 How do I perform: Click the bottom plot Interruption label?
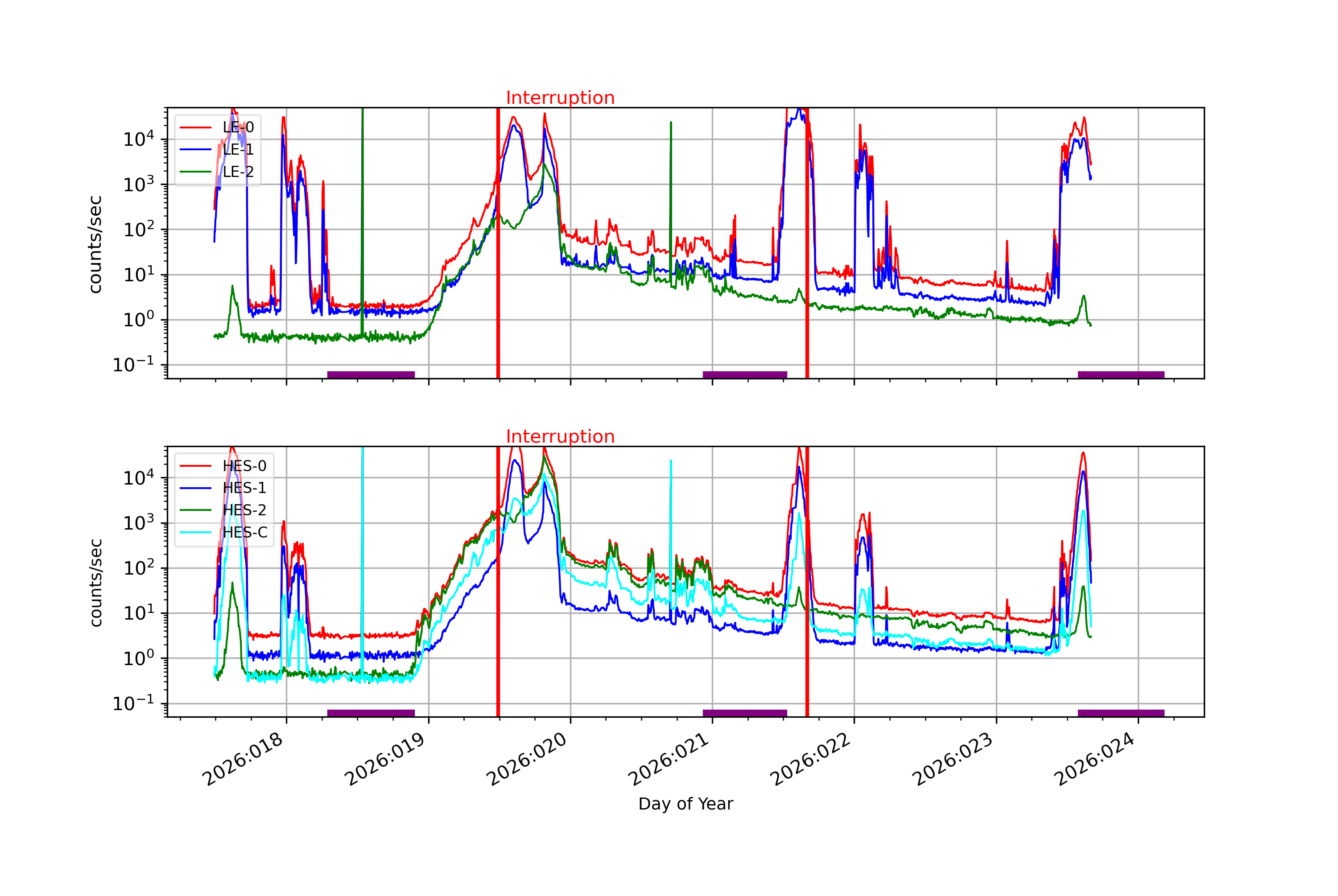coord(560,436)
